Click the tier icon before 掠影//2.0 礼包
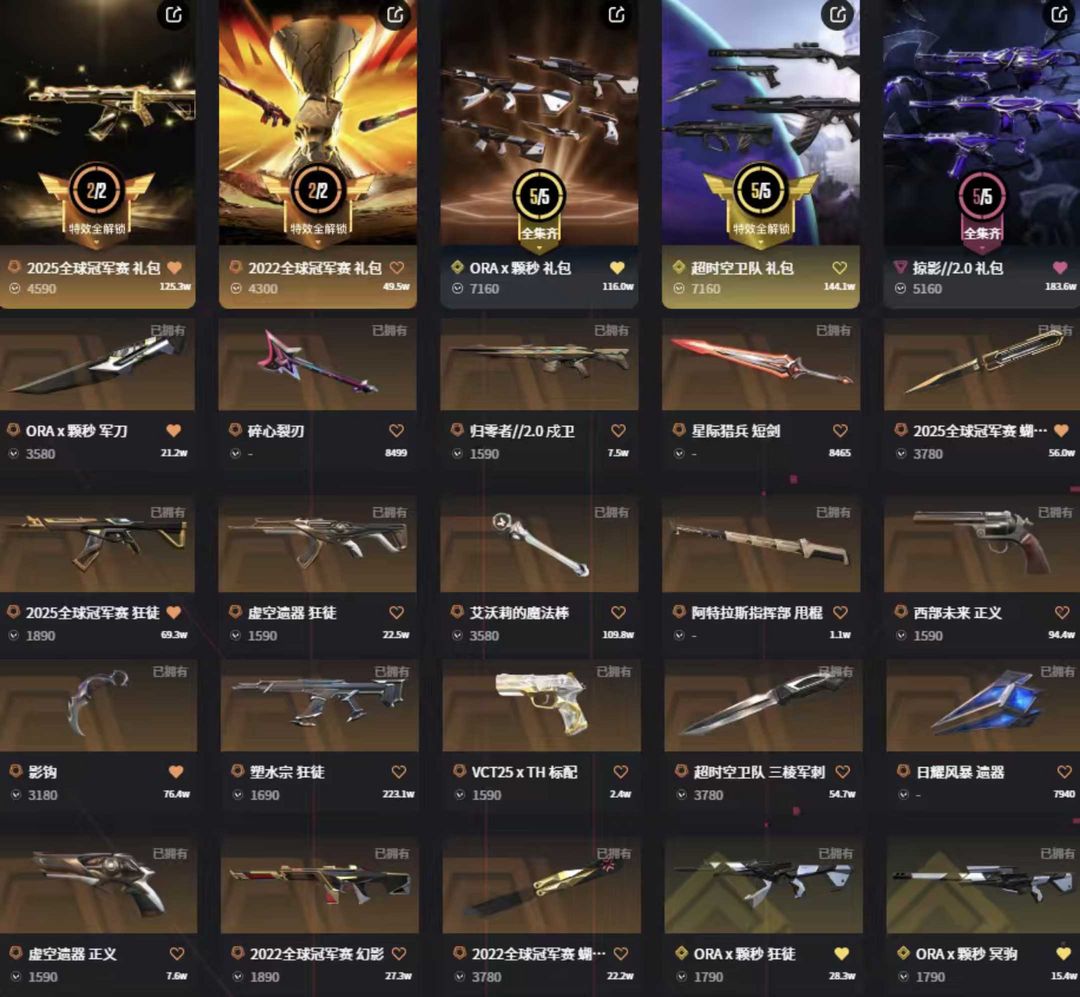Image resolution: width=1080 pixels, height=997 pixels. point(900,267)
